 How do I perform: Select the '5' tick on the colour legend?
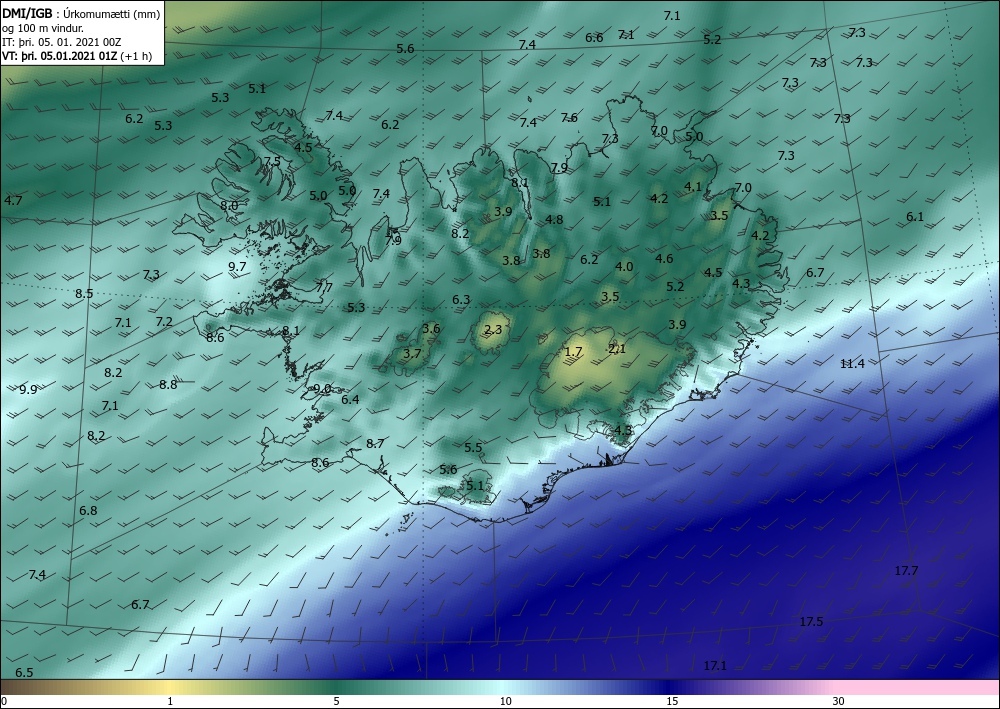[336, 701]
